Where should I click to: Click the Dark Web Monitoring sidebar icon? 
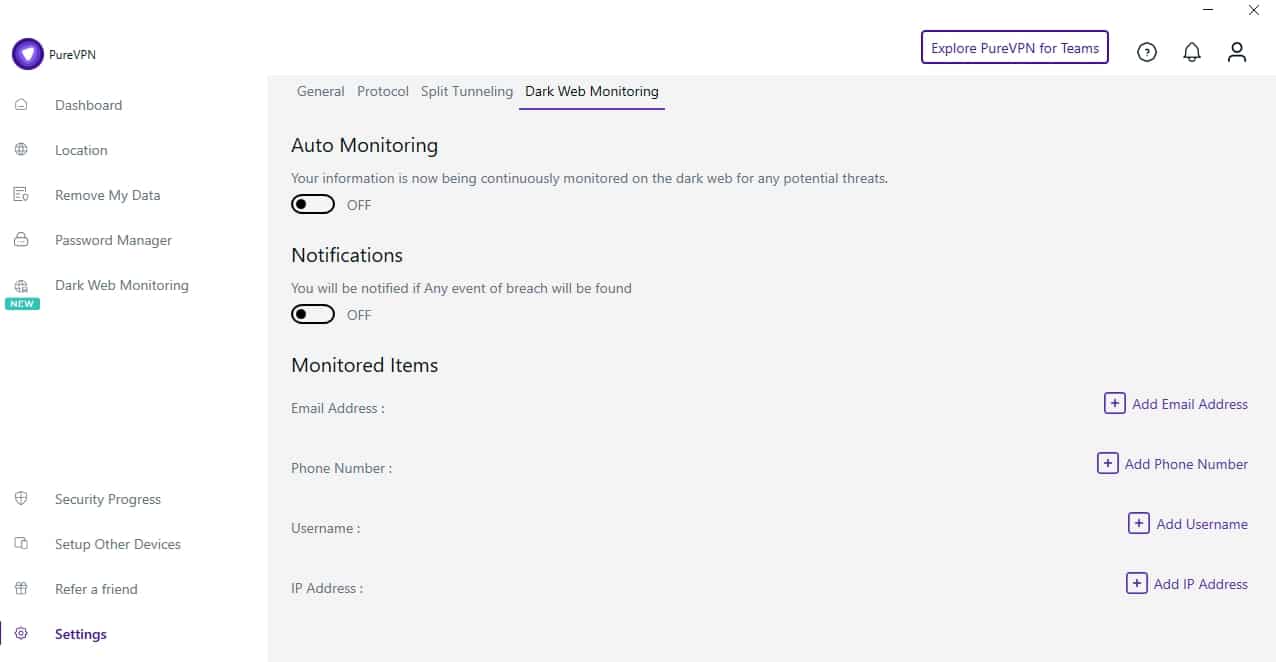21,286
